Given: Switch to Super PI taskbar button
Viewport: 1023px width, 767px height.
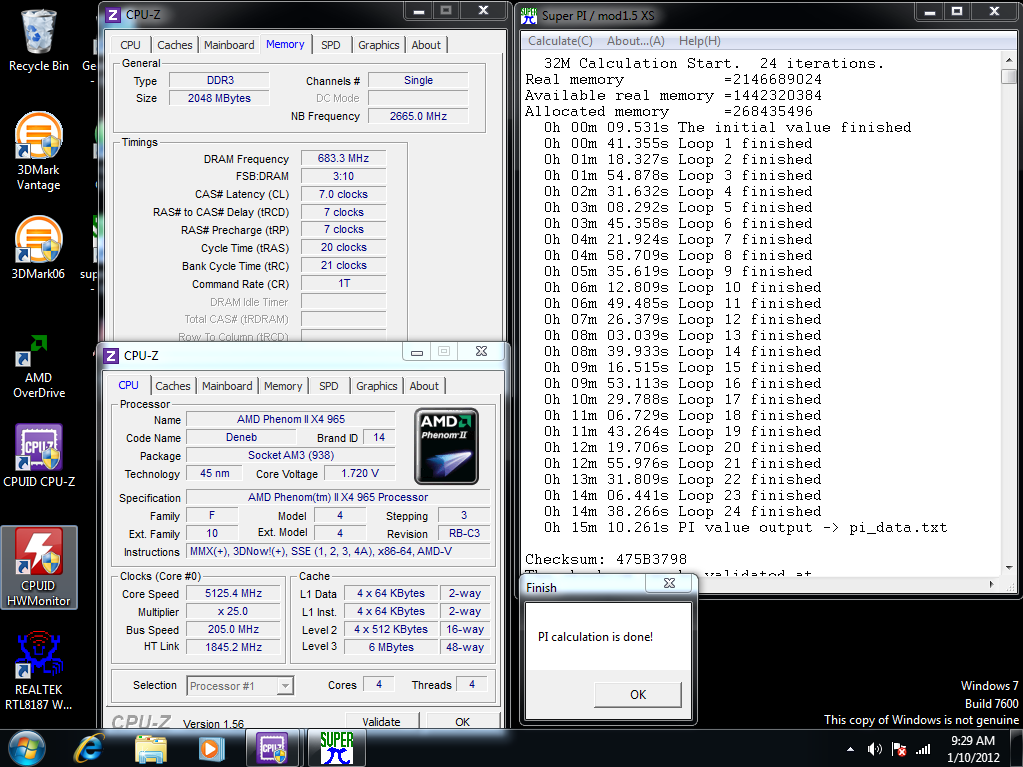Looking at the screenshot, I should click(337, 748).
